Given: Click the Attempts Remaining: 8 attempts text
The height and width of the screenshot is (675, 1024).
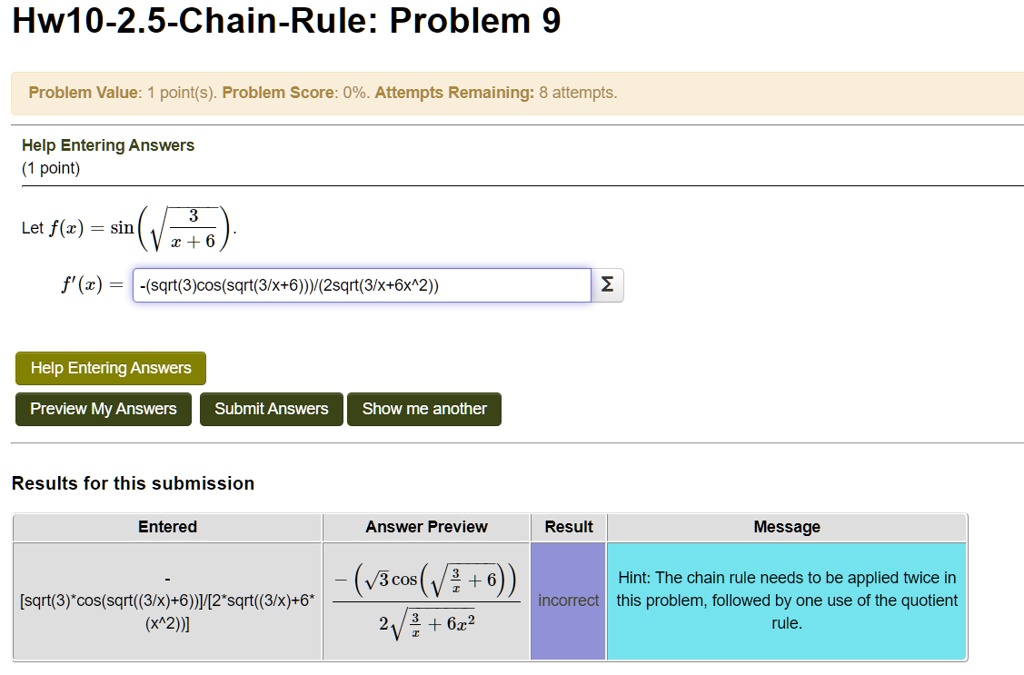Looking at the screenshot, I should point(496,93).
